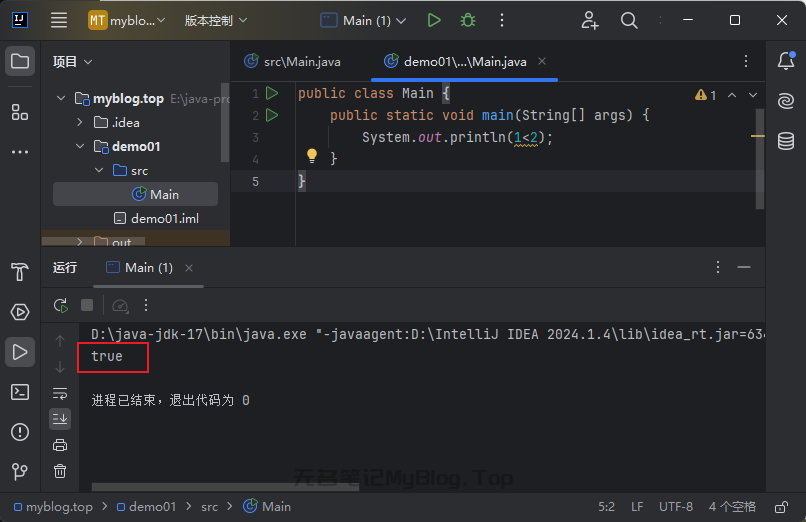Open project name myblo... dropdown
This screenshot has width=806, height=522.
(x=127, y=21)
